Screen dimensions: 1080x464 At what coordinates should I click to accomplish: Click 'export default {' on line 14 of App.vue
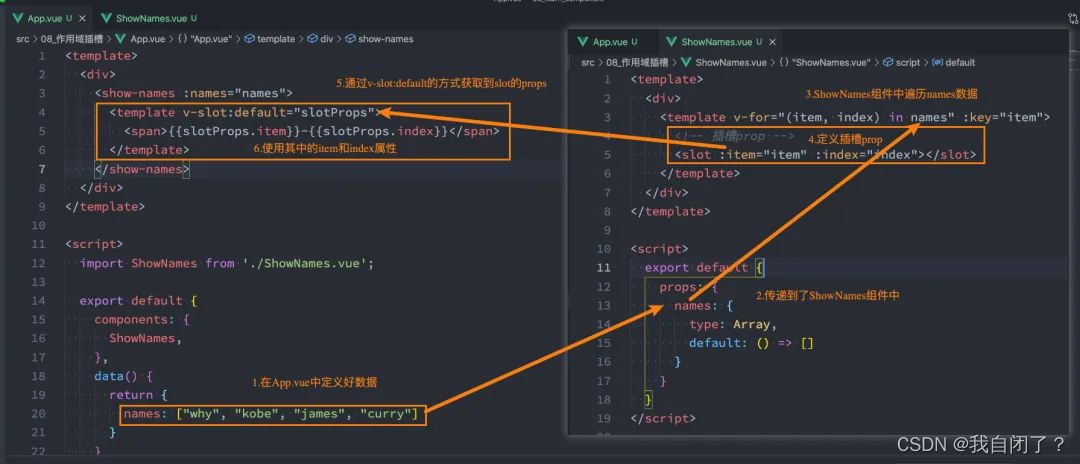pyautogui.click(x=138, y=301)
